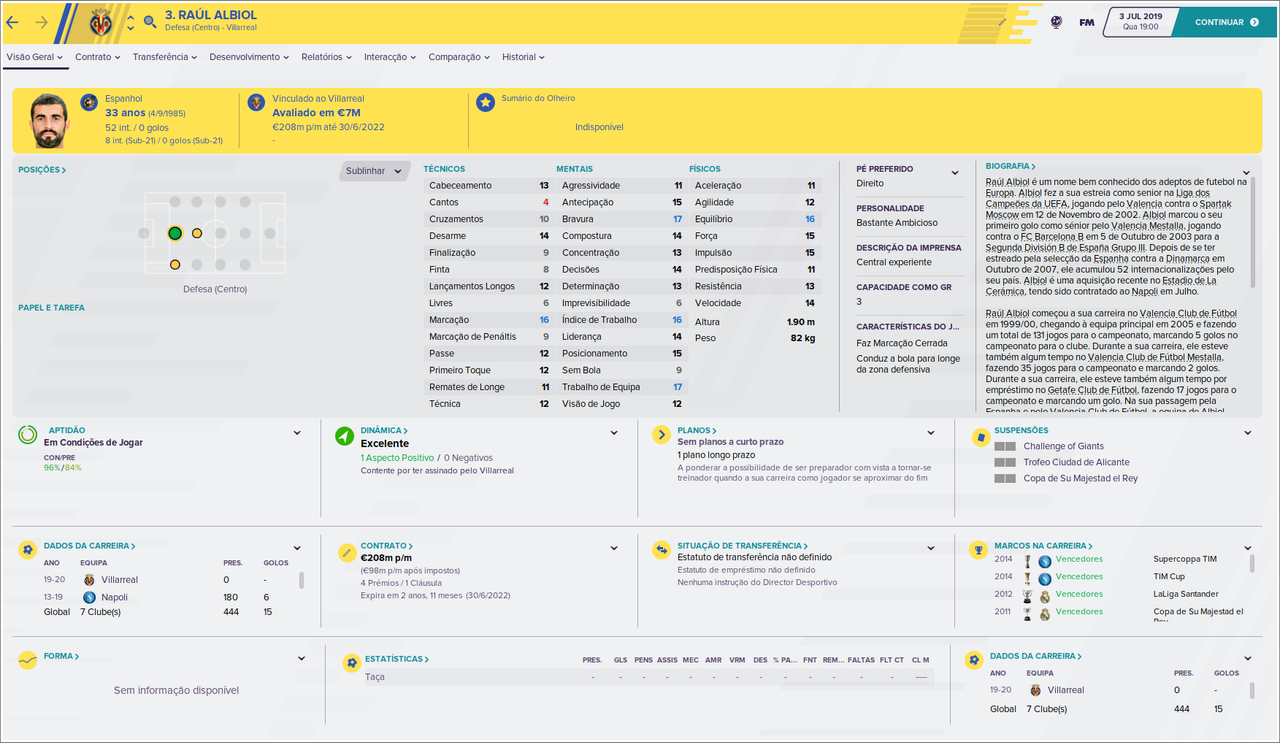
Task: Open the Villarreal club badge in header
Action: coord(101,22)
